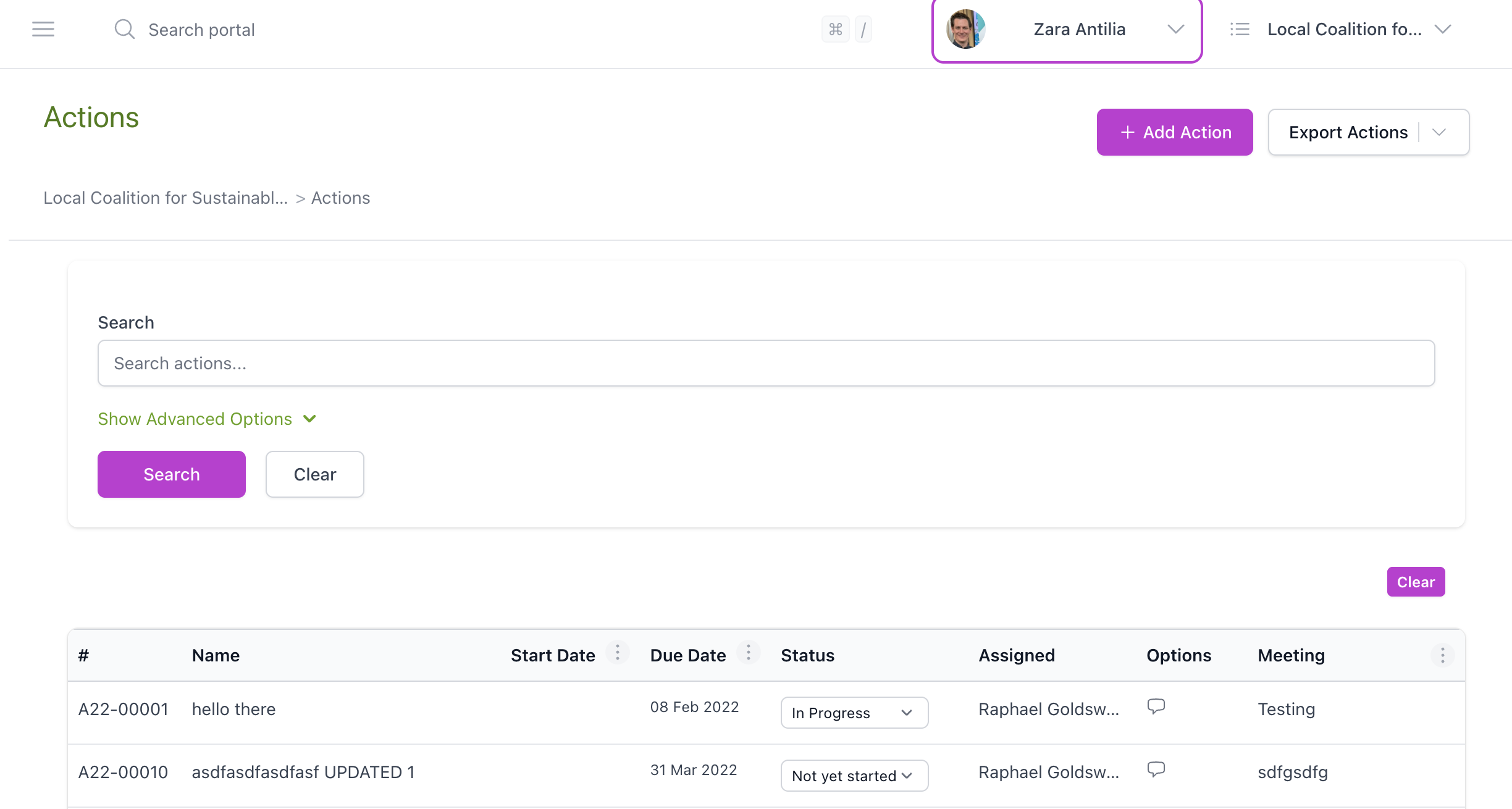
Task: Expand the Zara Antilia user dropdown
Action: tap(1175, 29)
